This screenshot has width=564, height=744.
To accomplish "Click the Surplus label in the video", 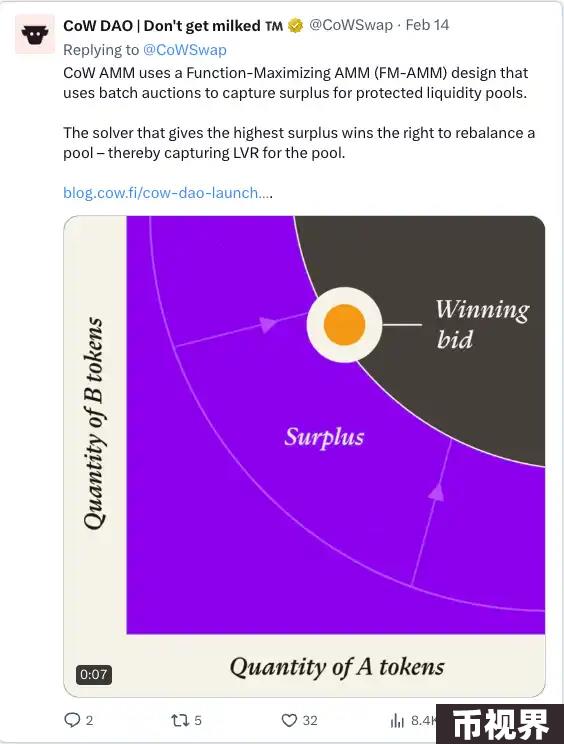I will pyautogui.click(x=324, y=437).
